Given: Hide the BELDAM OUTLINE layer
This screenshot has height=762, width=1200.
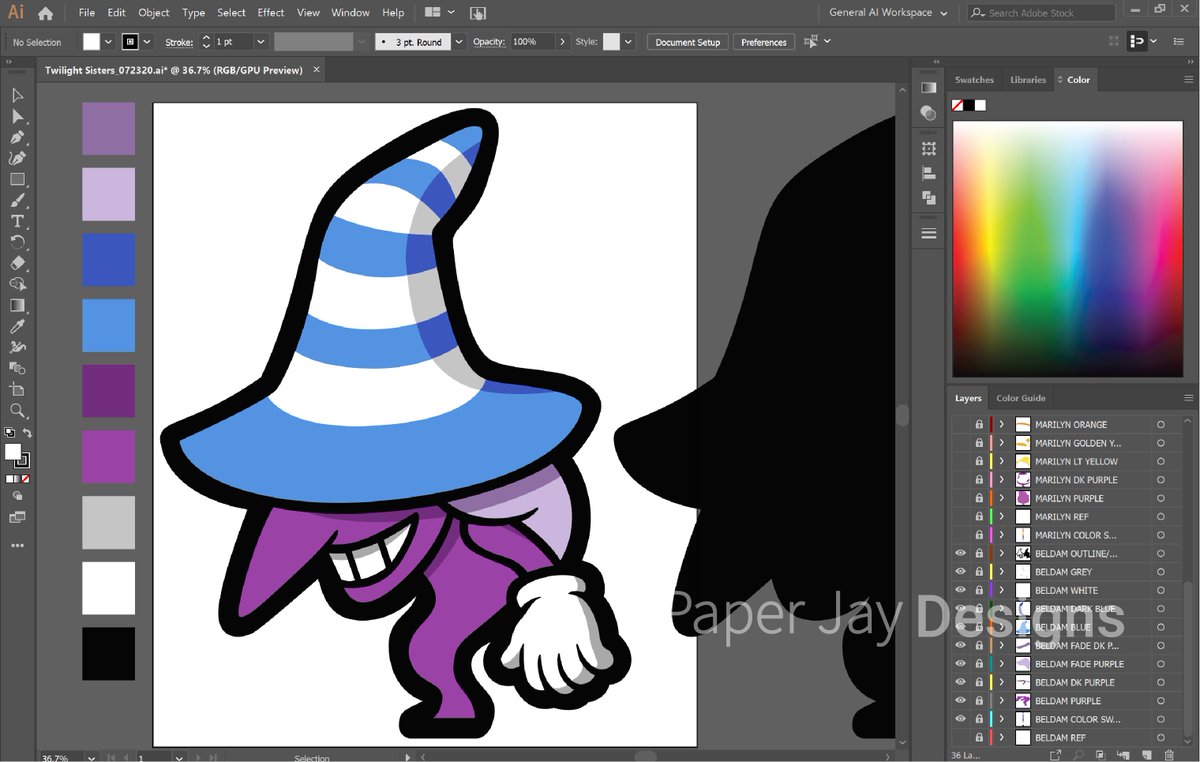Looking at the screenshot, I should point(960,553).
